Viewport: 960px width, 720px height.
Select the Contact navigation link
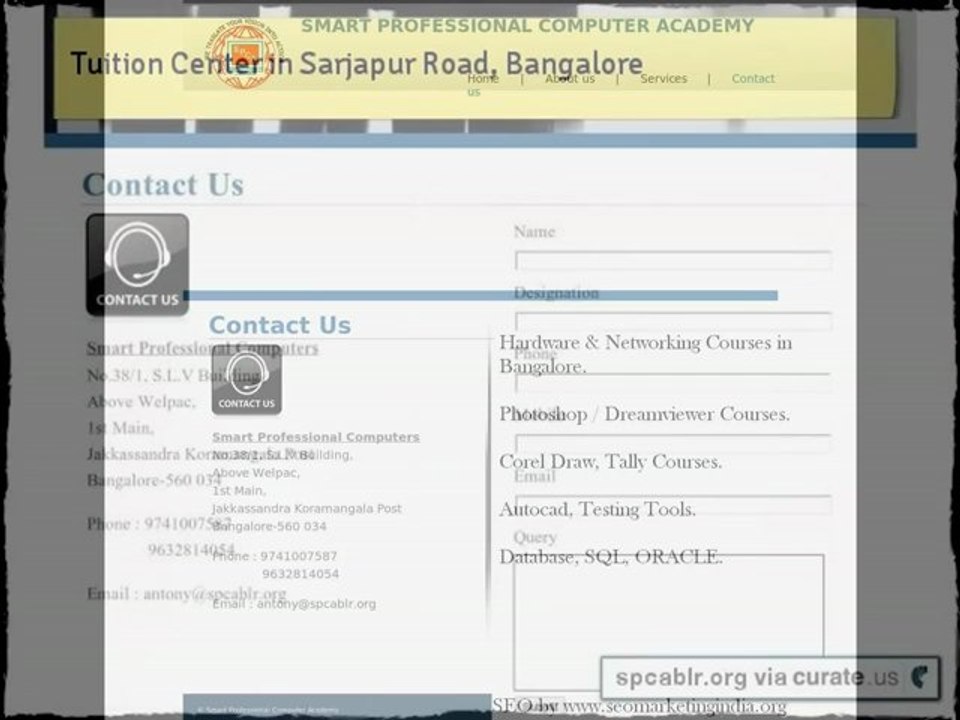[x=753, y=78]
